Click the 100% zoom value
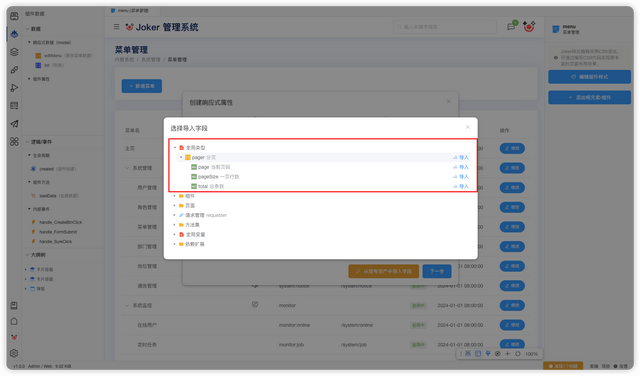Viewport: 640px width, 376px height. (x=531, y=354)
